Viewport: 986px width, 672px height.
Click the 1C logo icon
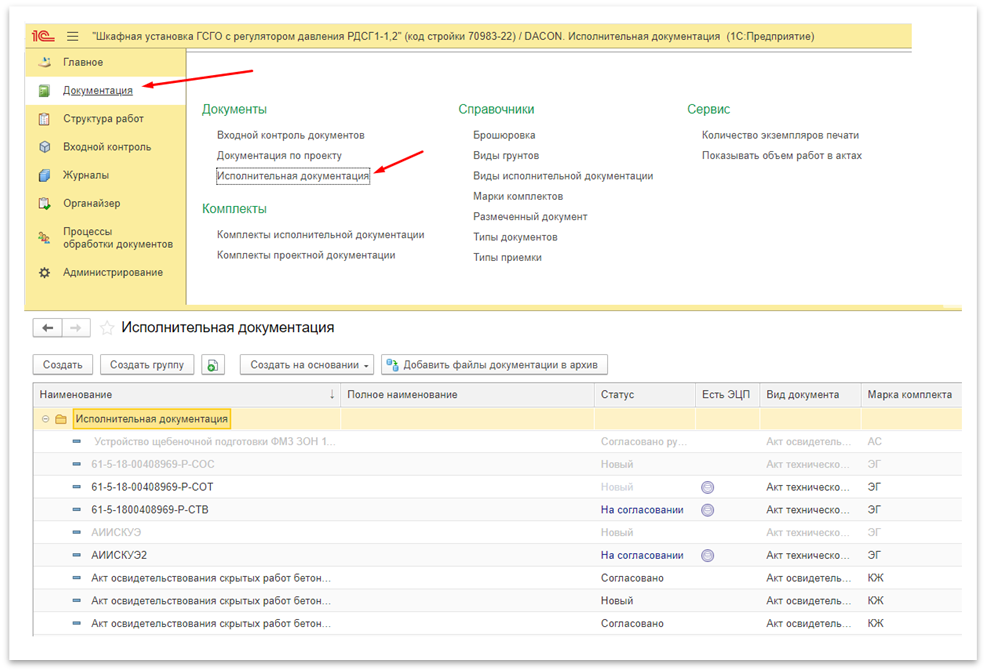42,36
